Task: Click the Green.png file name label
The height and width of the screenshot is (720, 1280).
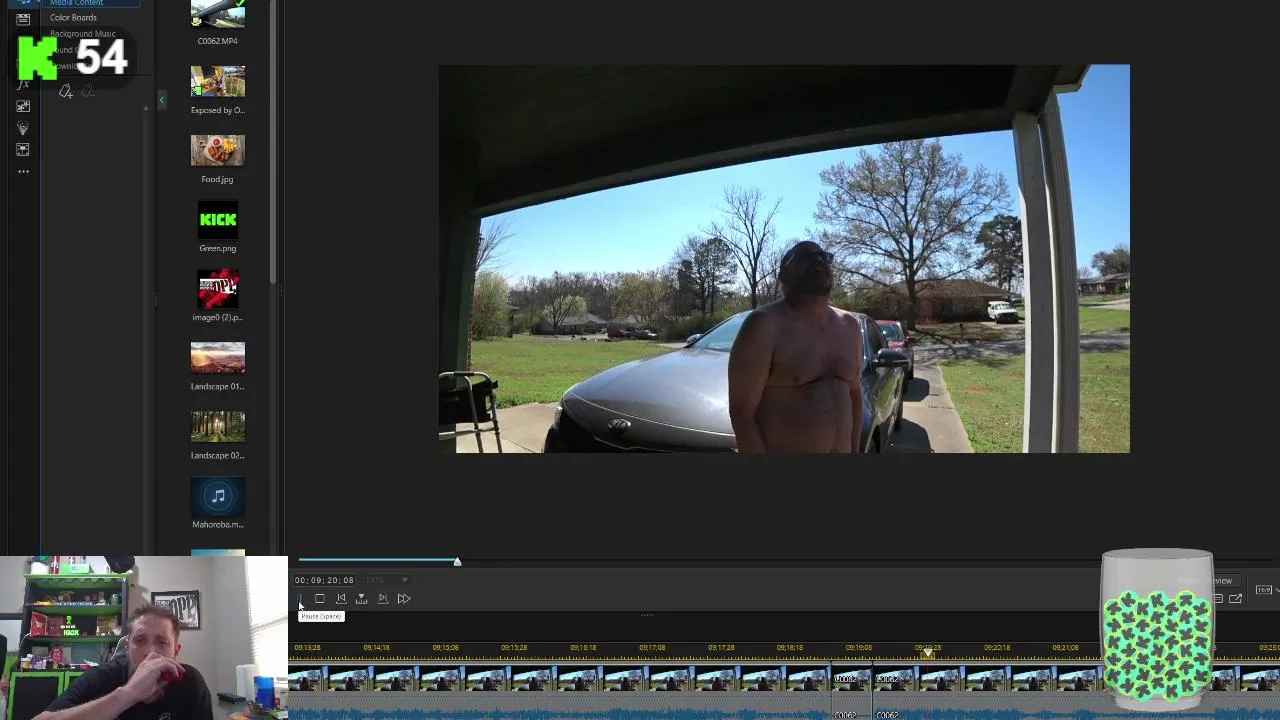Action: (217, 248)
